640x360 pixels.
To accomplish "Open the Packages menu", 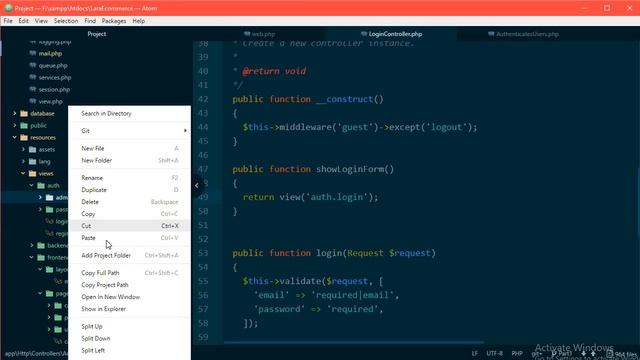I will coord(114,21).
